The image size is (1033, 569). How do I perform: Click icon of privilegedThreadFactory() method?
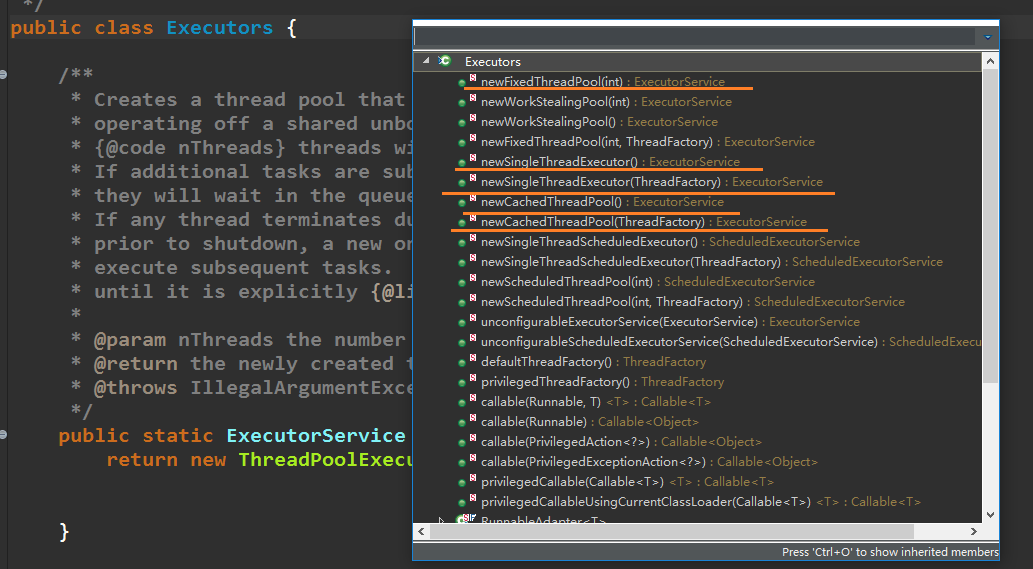click(x=466, y=381)
